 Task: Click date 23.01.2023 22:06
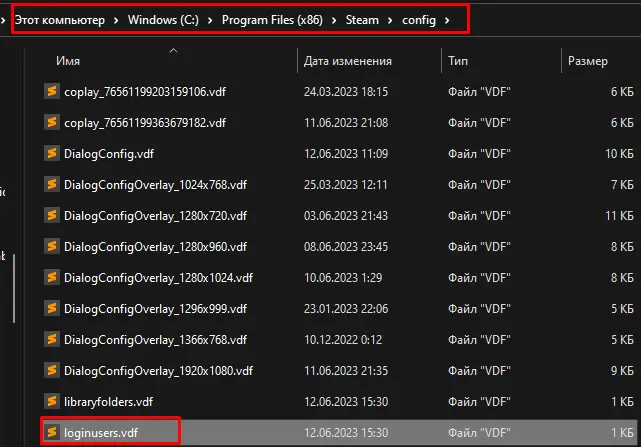[346, 309]
